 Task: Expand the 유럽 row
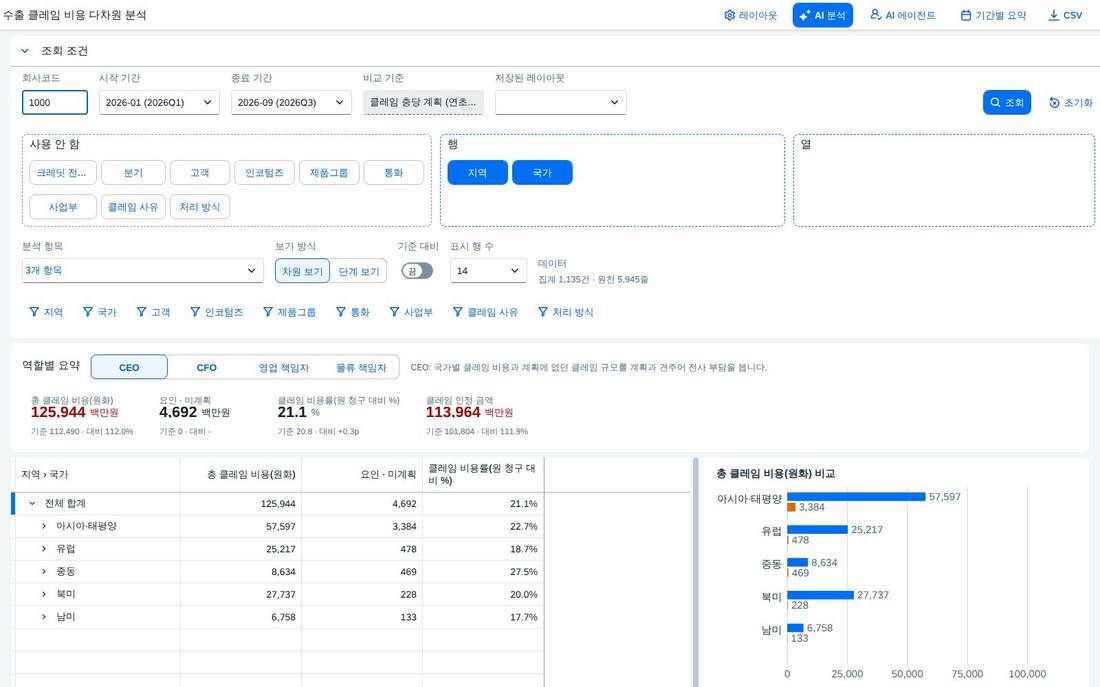pyautogui.click(x=43, y=549)
